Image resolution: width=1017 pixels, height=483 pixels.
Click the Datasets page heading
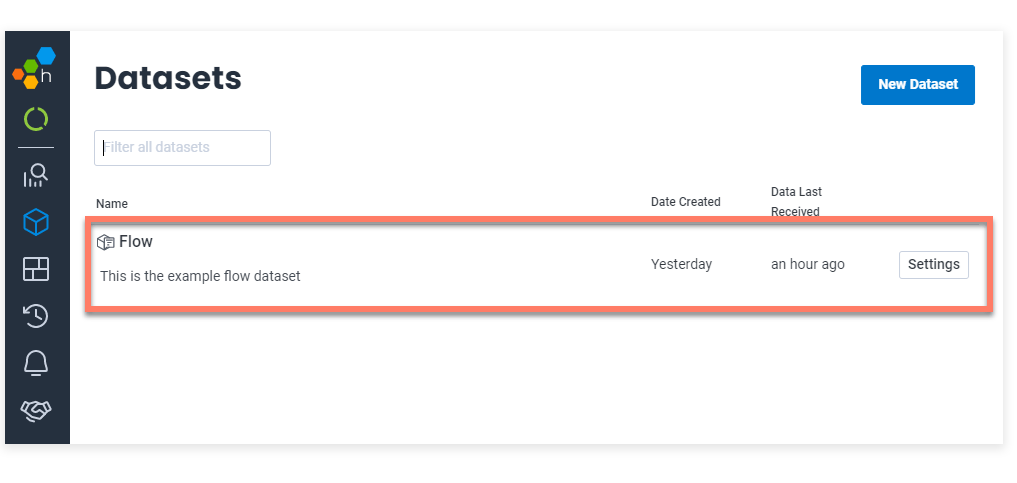(168, 78)
